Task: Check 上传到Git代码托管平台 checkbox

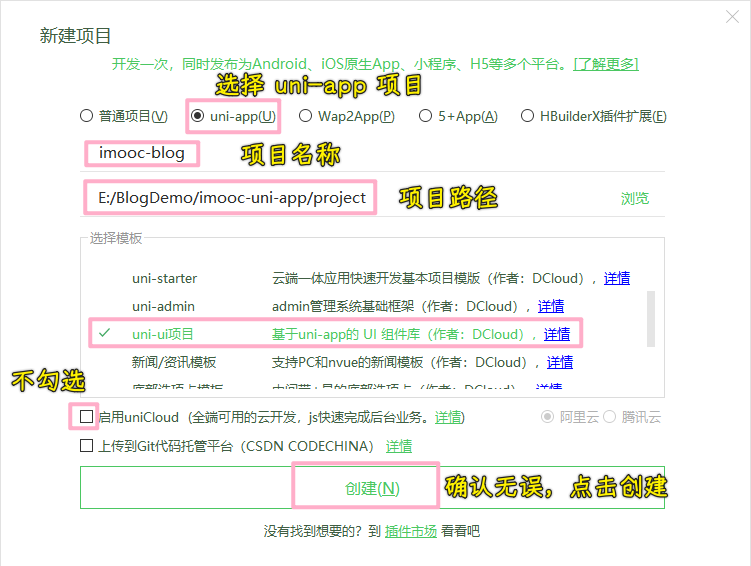Action: (86, 446)
